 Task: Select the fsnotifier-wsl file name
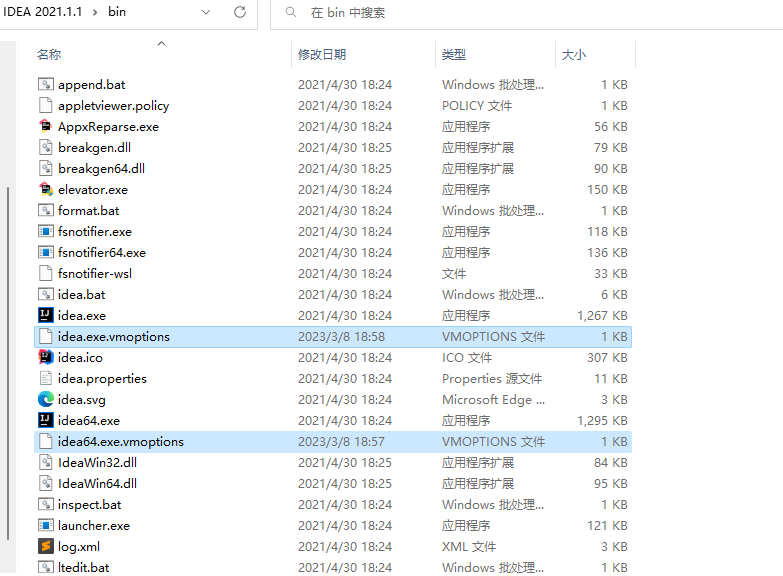[95, 274]
